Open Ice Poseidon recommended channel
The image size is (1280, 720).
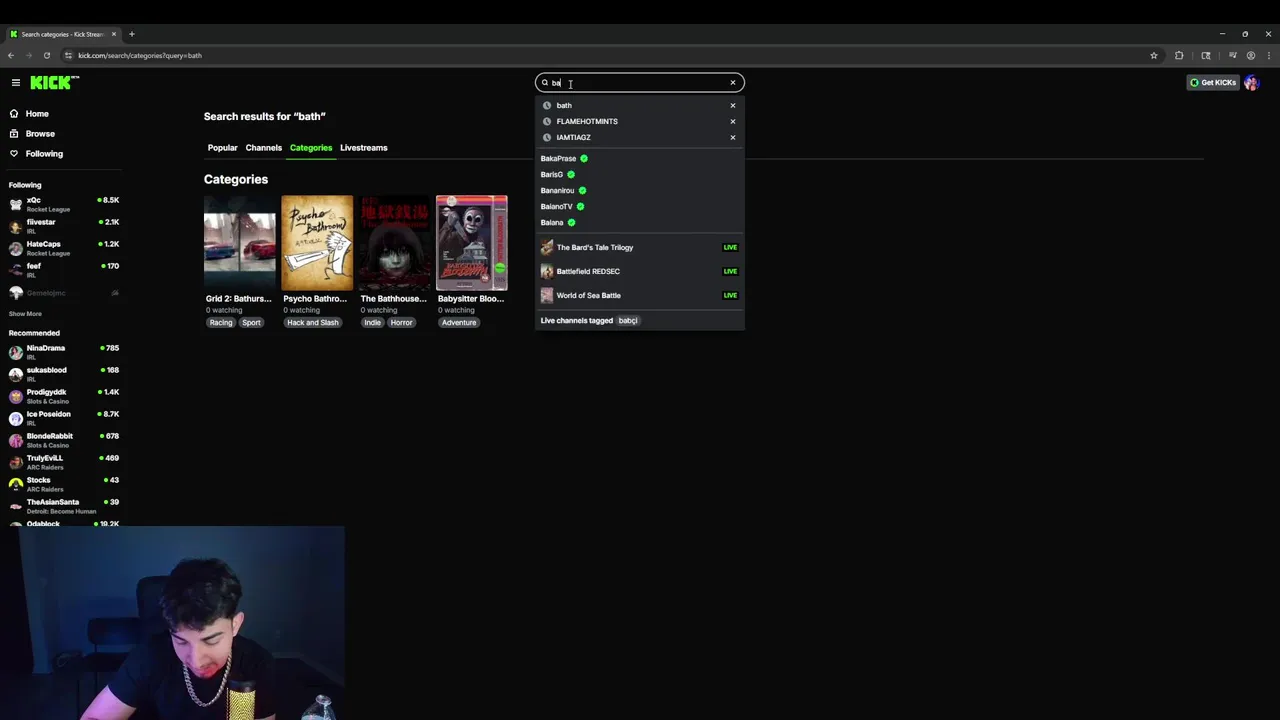pos(64,418)
